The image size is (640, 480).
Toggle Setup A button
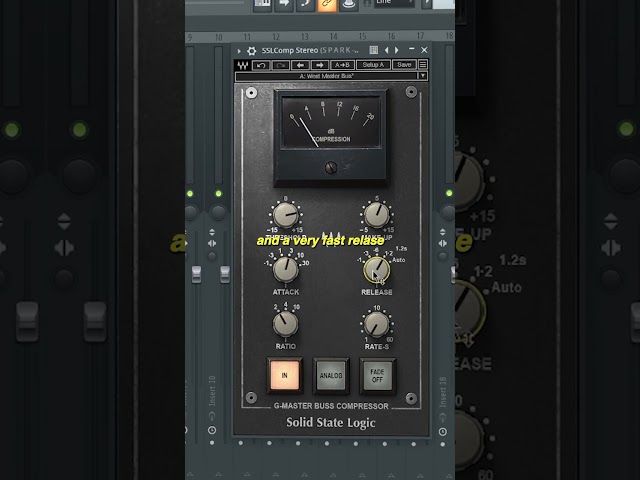(x=373, y=65)
